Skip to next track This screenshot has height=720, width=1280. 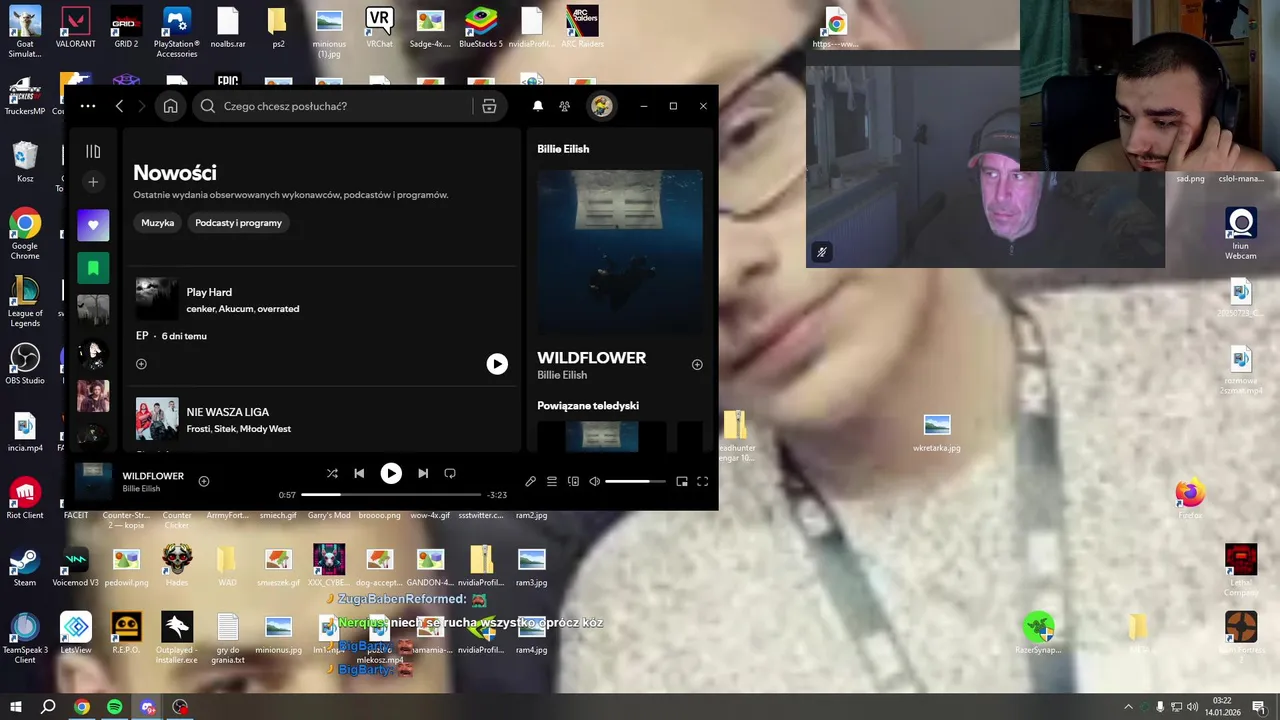click(423, 473)
